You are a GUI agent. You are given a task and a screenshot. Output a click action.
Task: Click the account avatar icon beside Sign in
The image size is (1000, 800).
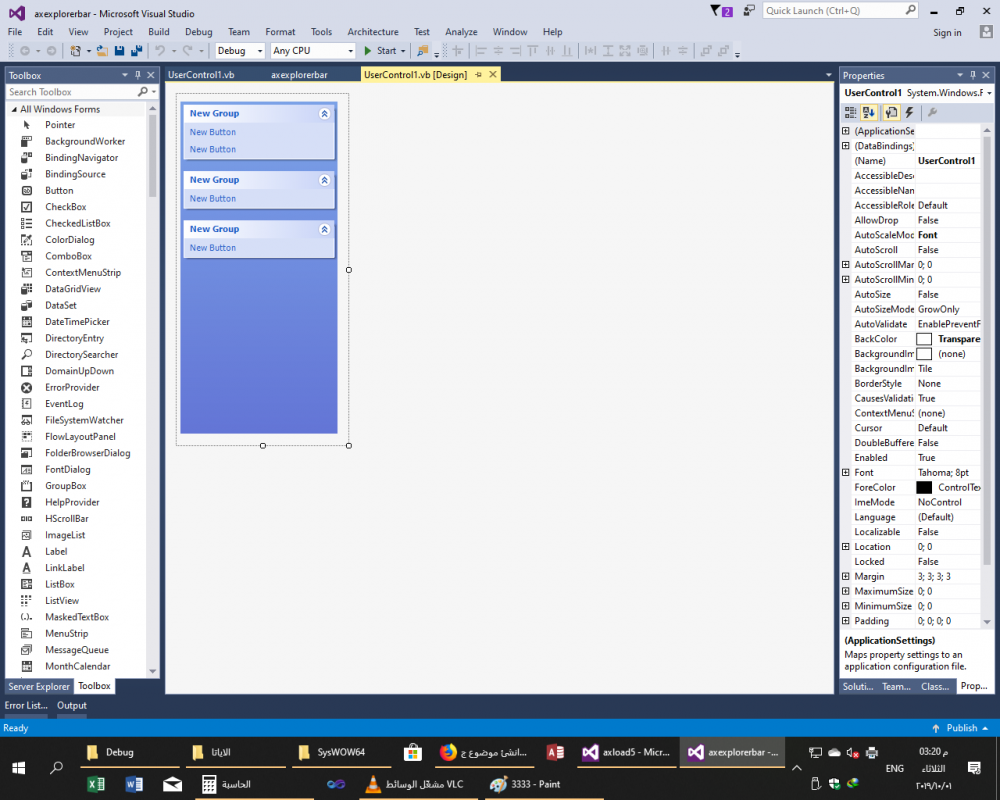986,32
